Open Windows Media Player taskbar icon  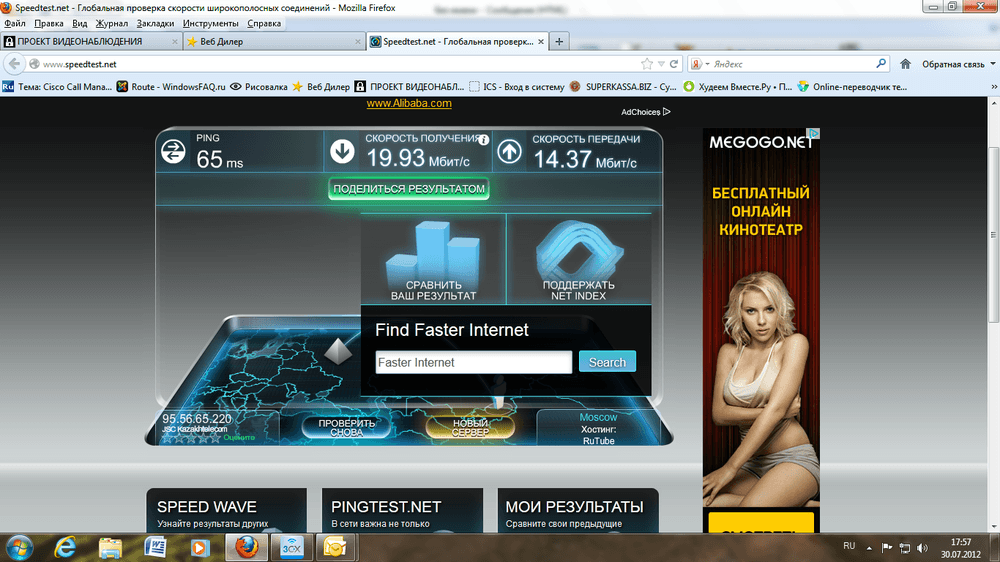(200, 547)
